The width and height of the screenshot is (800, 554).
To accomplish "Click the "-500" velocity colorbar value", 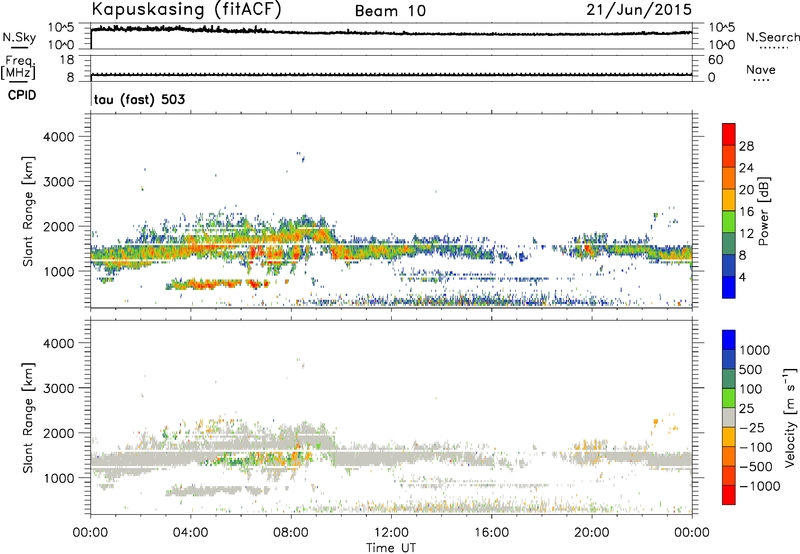I will [x=755, y=467].
